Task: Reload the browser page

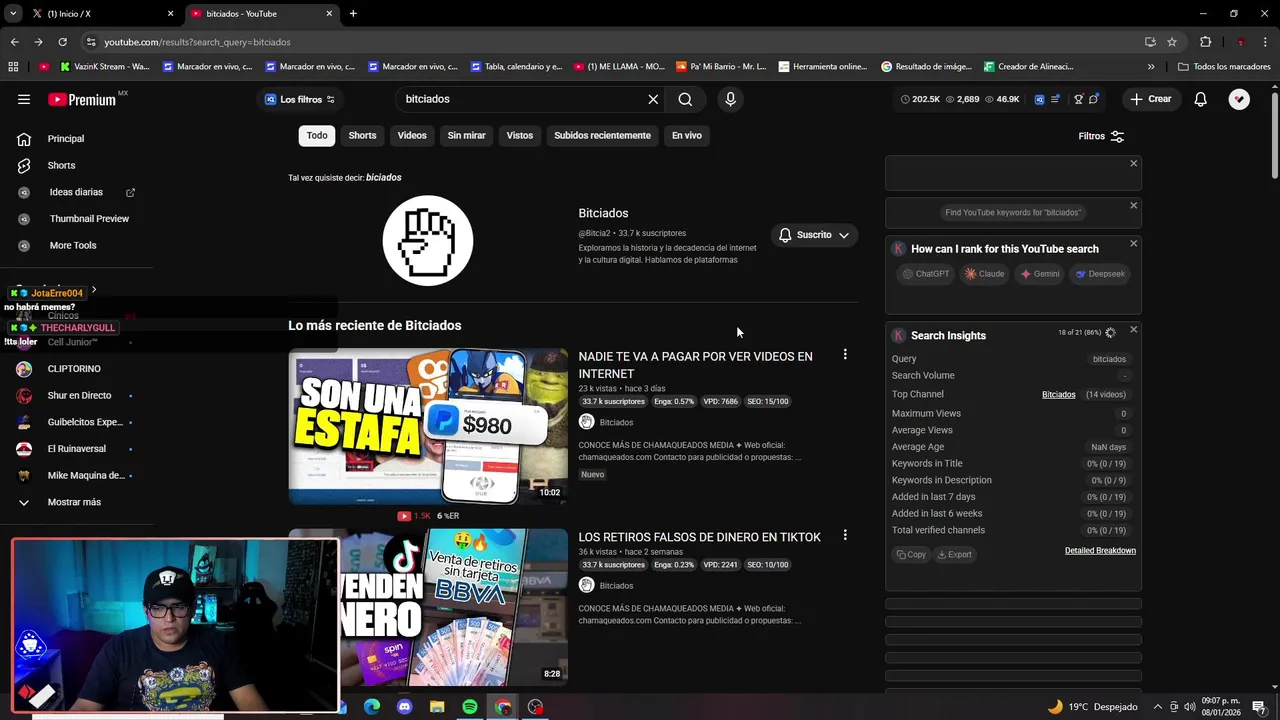Action: pyautogui.click(x=62, y=42)
